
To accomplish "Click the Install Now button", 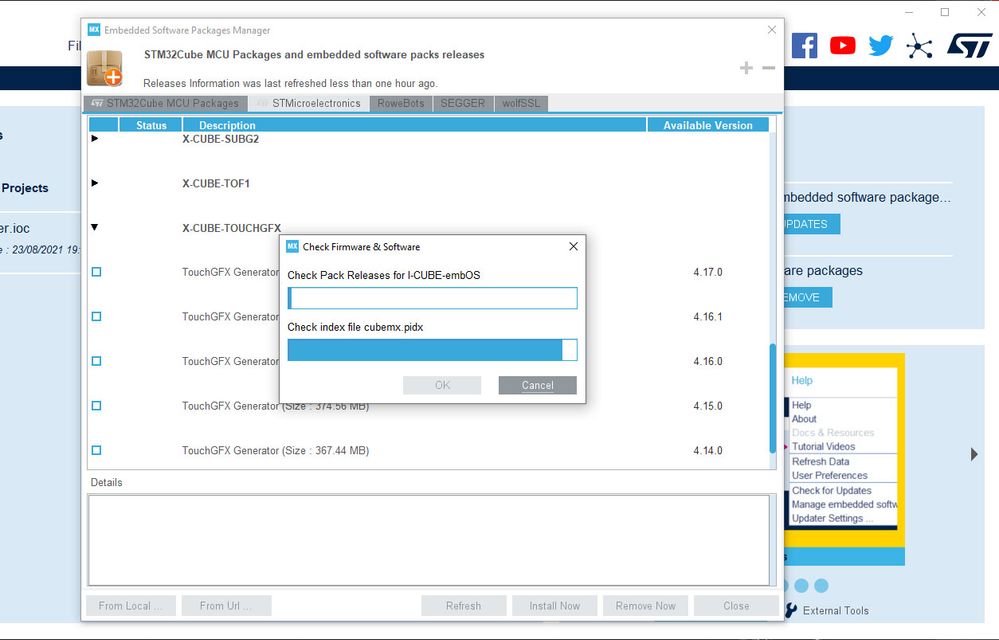I will click(555, 606).
